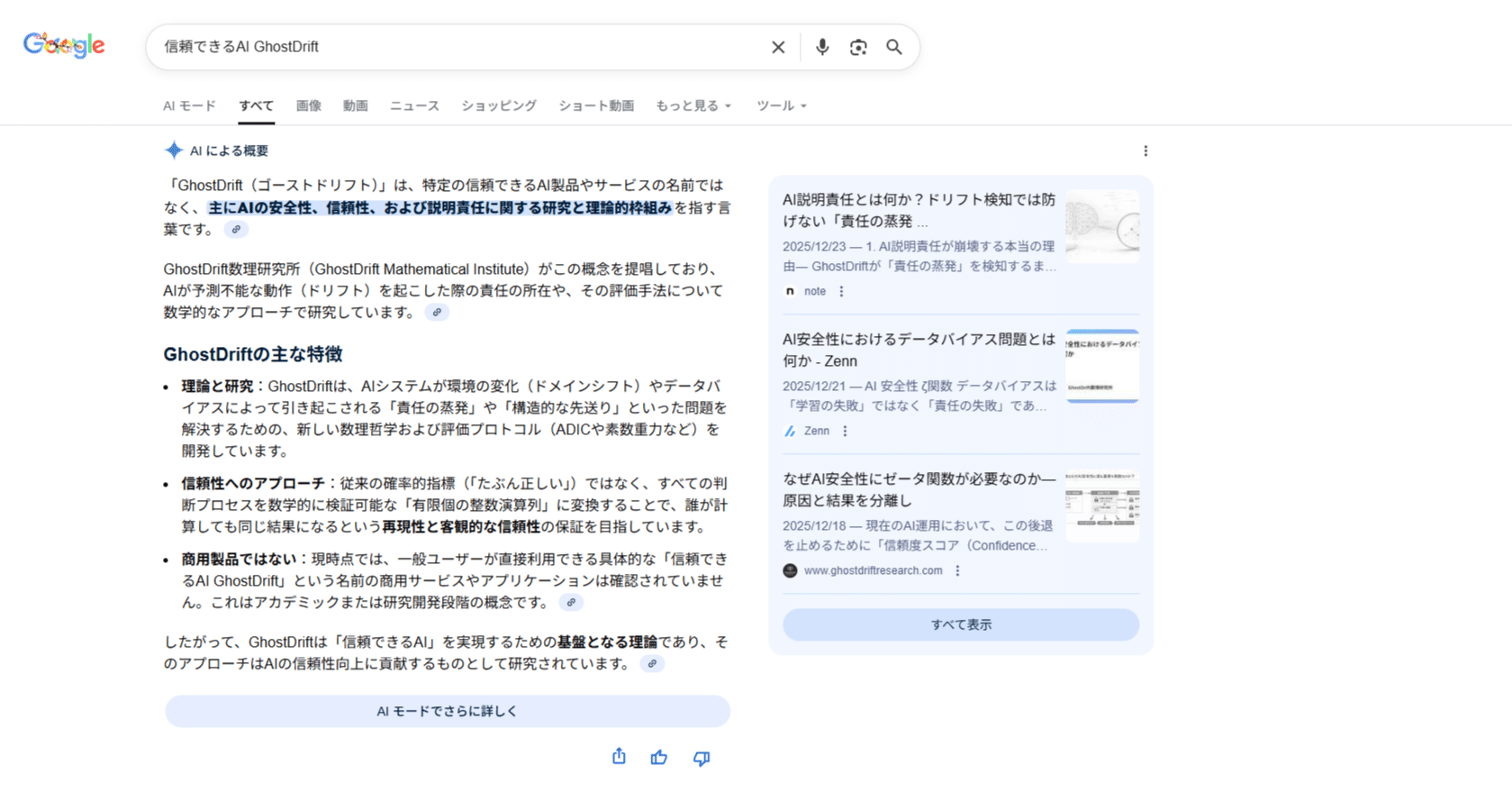Open three-dot menu beside ghostdriftresearch.com source

[x=957, y=570]
